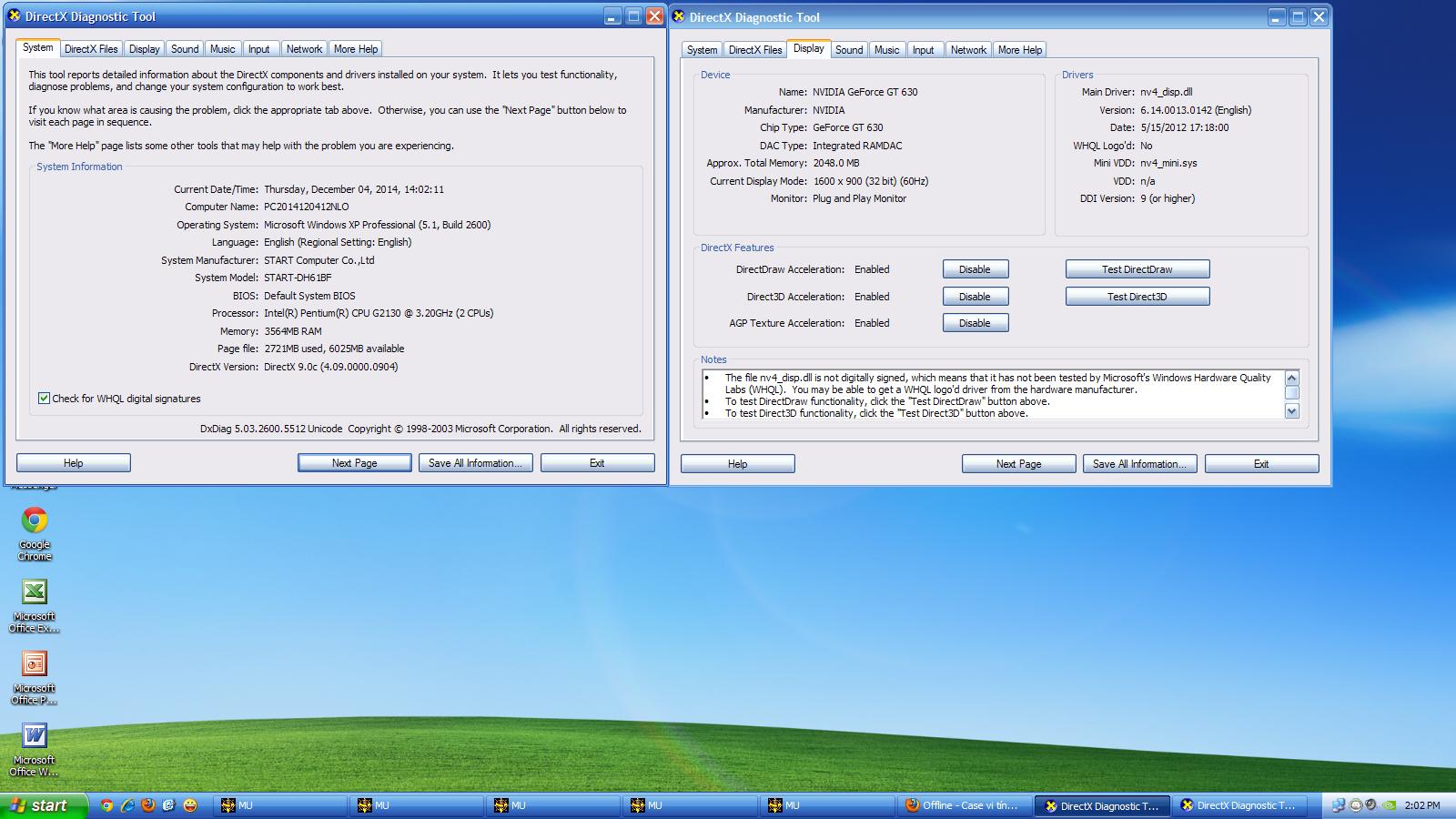
Task: Switch to Music tab in right window
Action: tap(887, 50)
